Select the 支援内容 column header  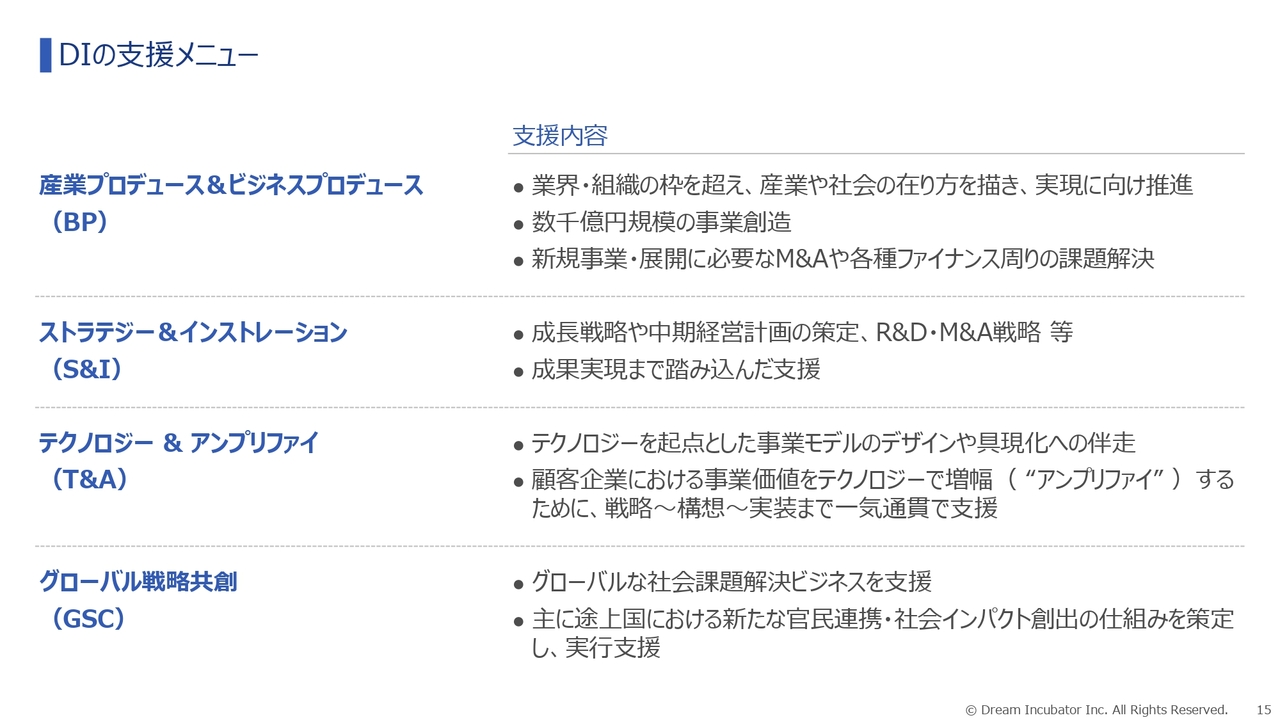(x=560, y=136)
